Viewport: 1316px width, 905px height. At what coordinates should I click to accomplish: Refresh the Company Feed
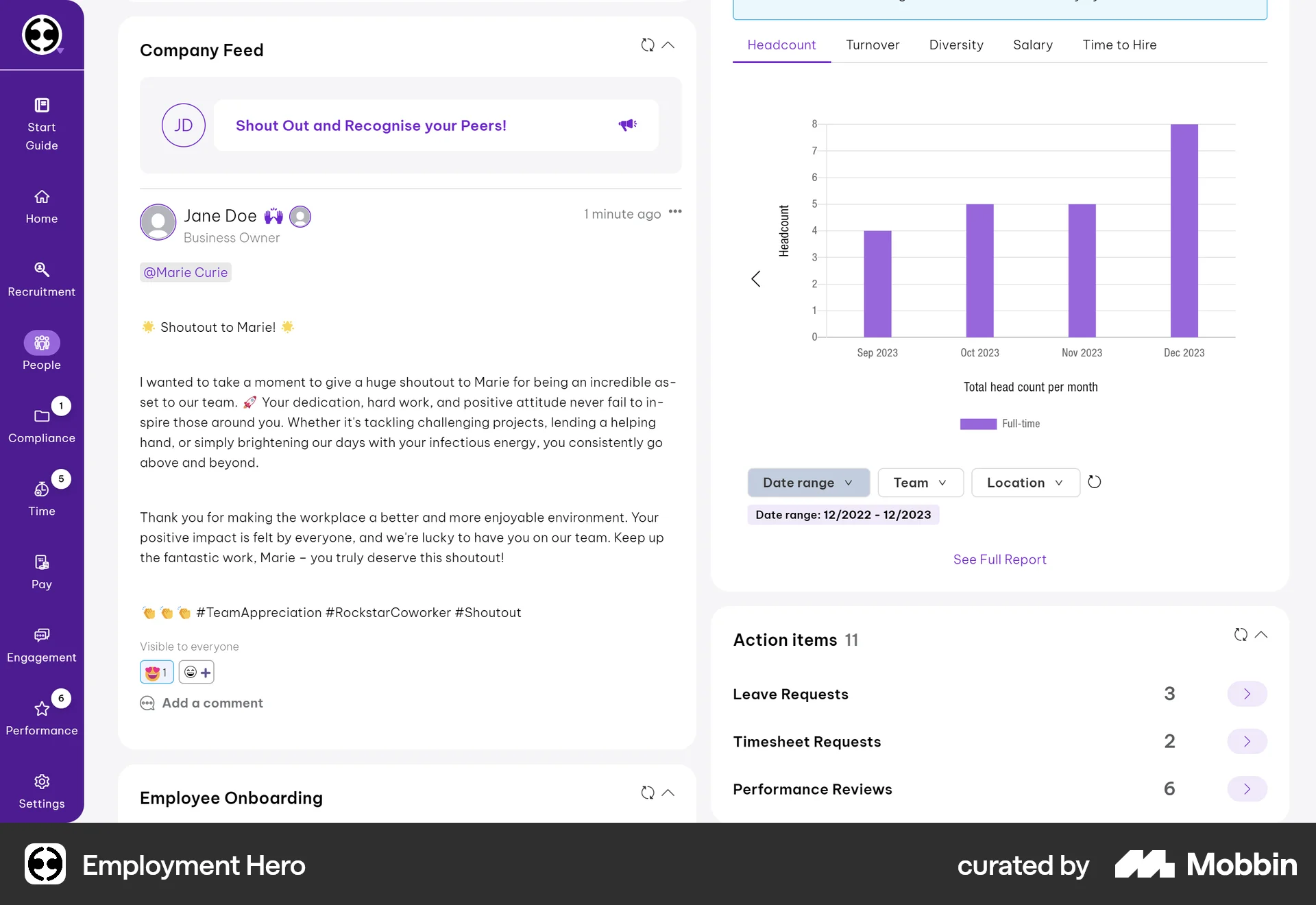tap(648, 45)
